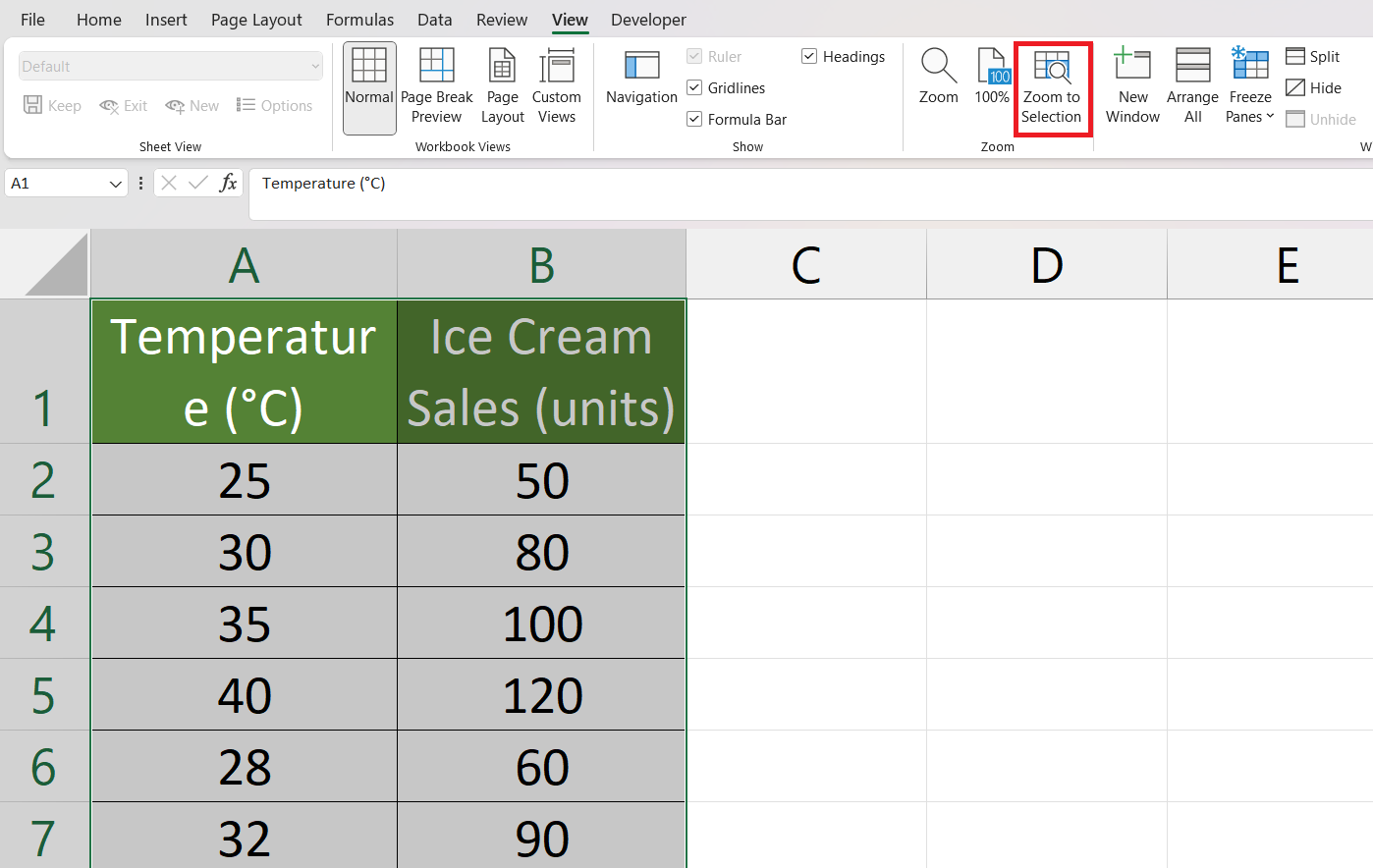Click the Select All corner triangle
Image resolution: width=1373 pixels, height=868 pixels.
[x=56, y=263]
